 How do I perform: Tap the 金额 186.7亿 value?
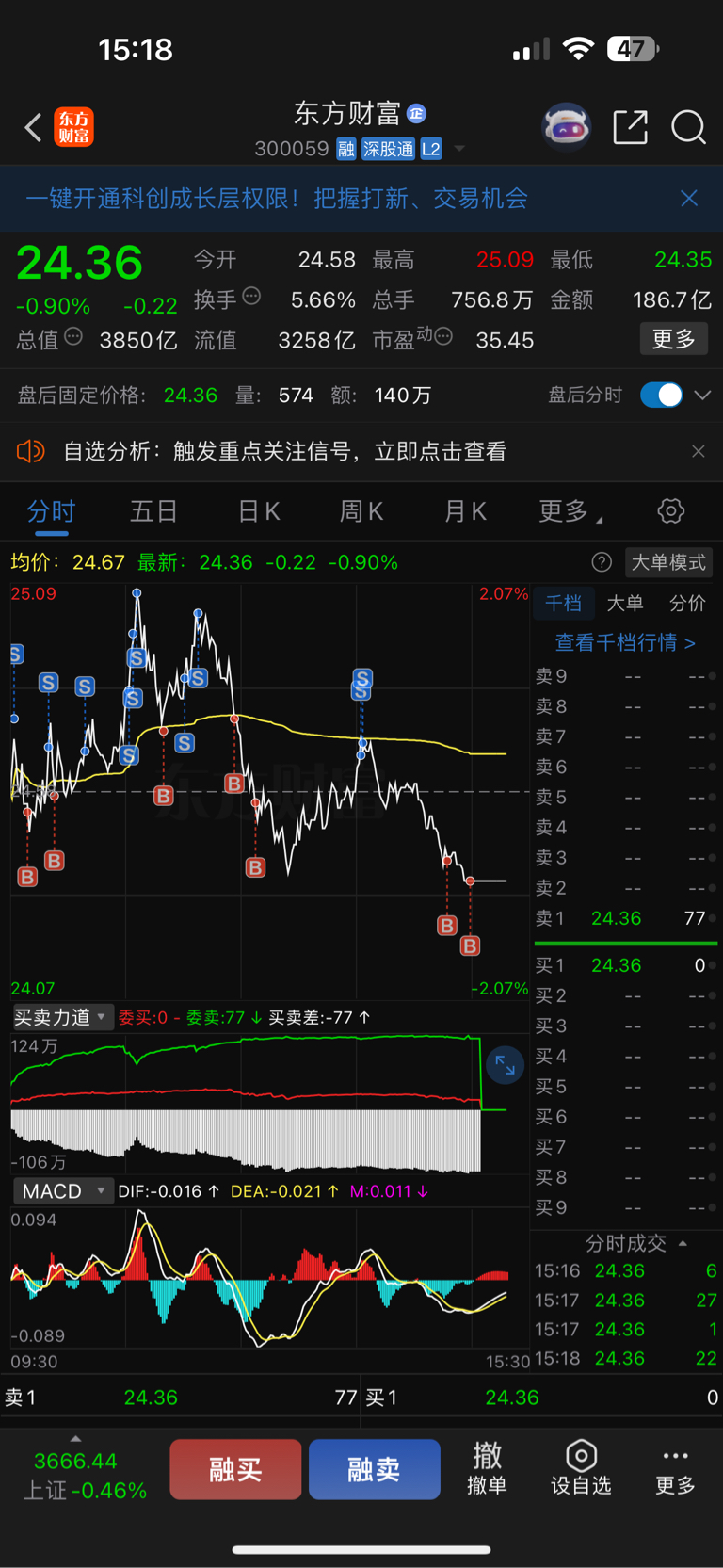click(x=672, y=299)
